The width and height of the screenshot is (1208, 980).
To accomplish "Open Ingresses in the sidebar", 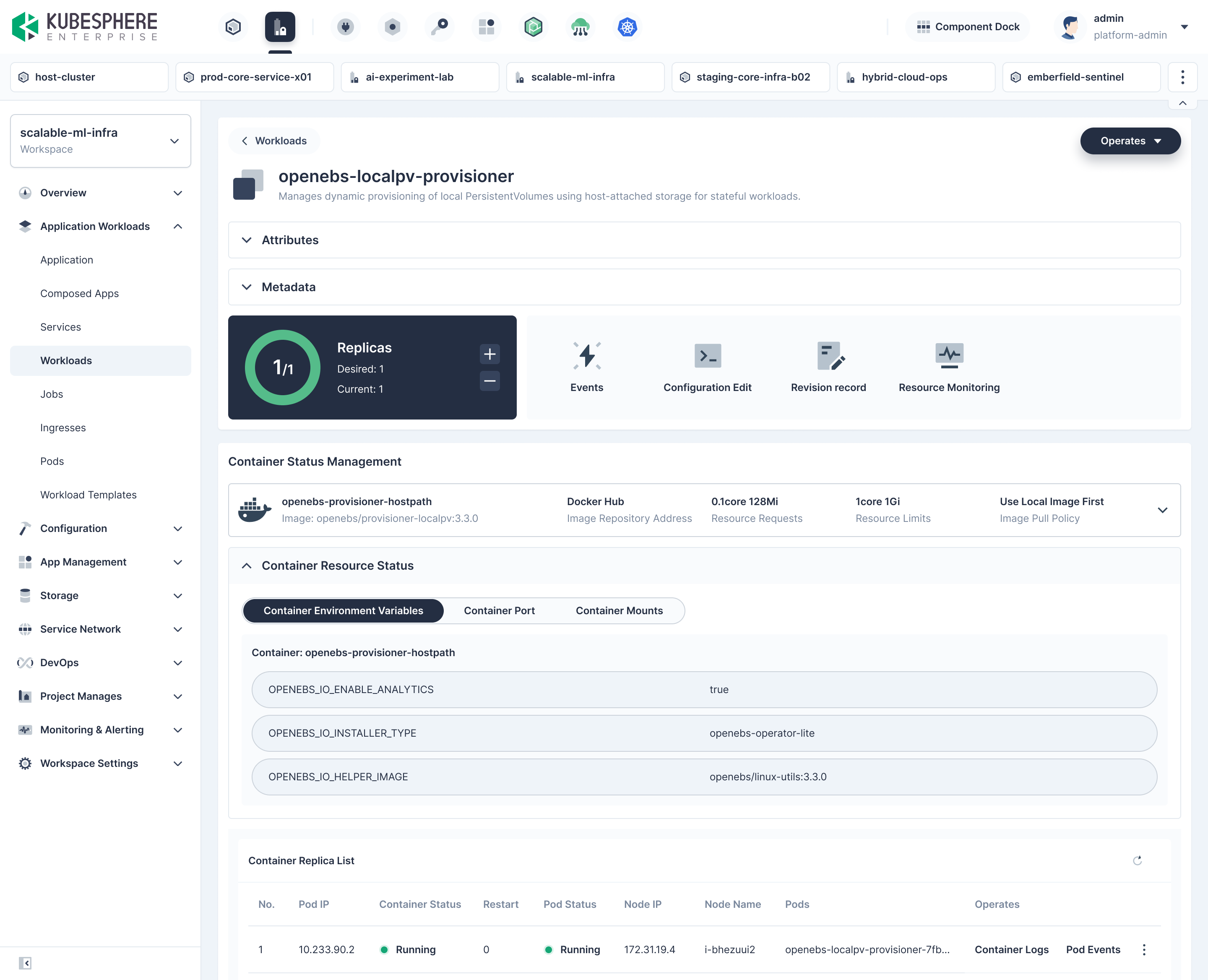I will (62, 428).
